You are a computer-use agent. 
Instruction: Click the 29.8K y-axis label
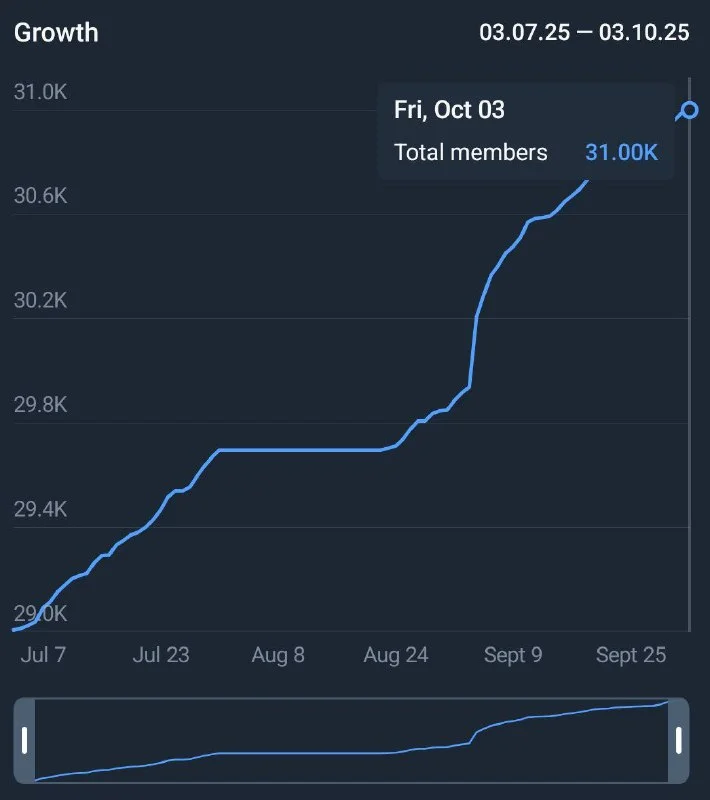click(40, 405)
